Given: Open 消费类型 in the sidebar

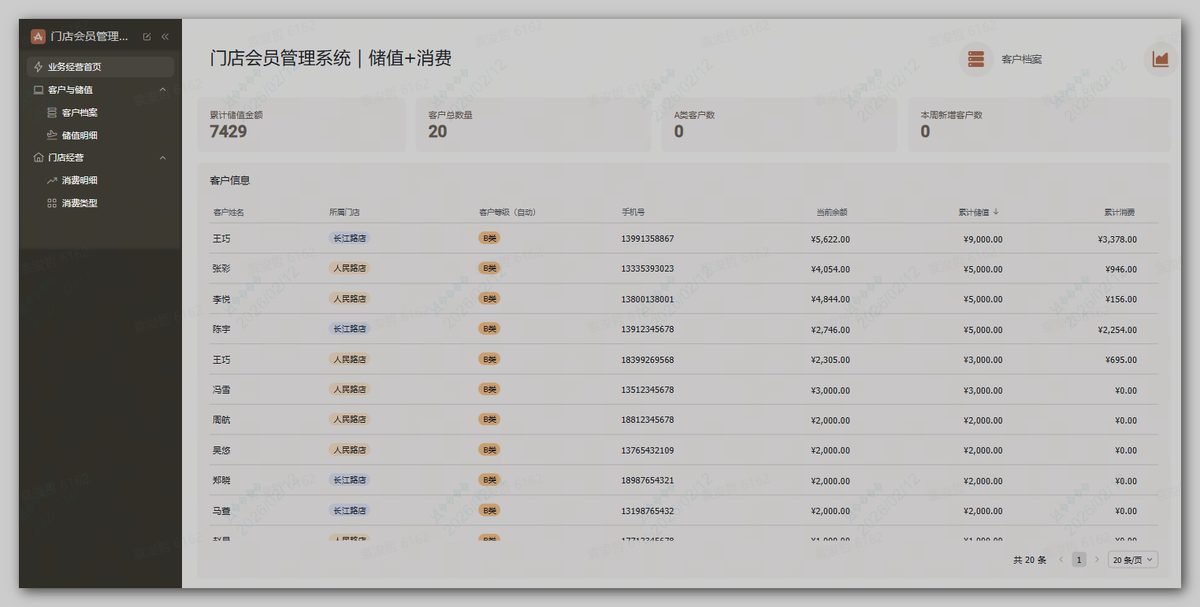Looking at the screenshot, I should tap(79, 203).
